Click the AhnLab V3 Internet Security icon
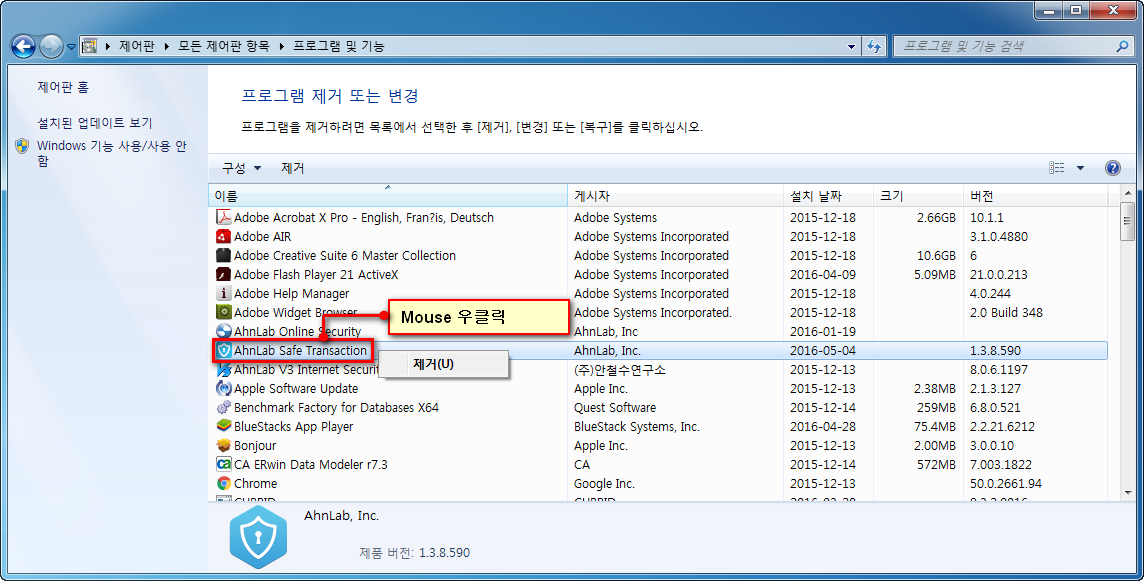This screenshot has height=581, width=1144. [223, 369]
